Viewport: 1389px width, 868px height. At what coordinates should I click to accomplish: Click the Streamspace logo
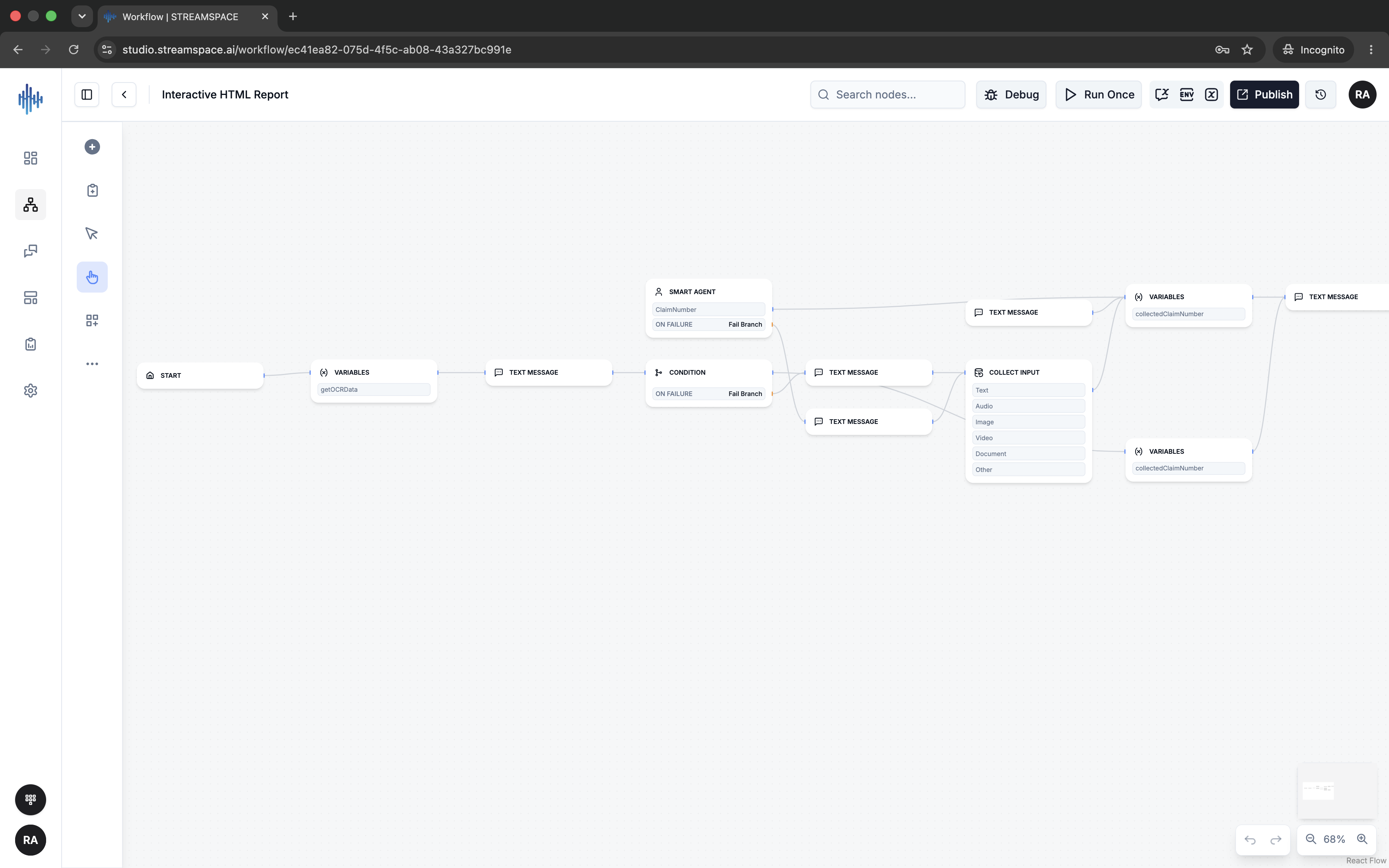(x=30, y=99)
